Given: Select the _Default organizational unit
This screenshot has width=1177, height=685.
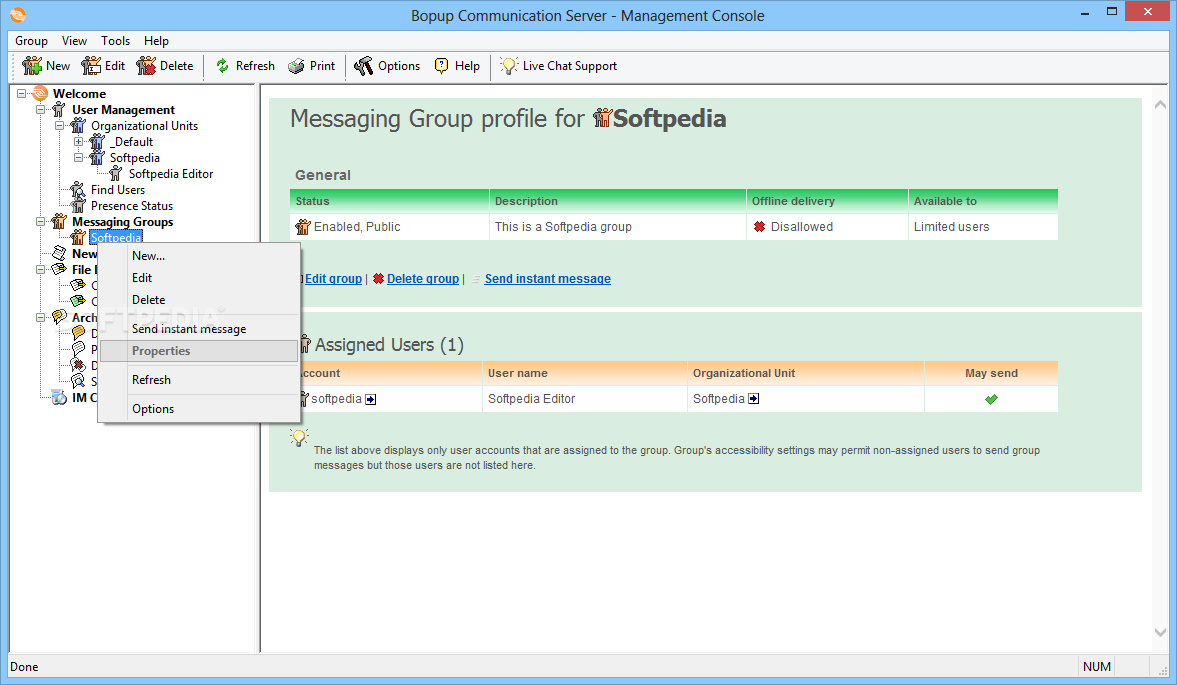Looking at the screenshot, I should coord(131,142).
